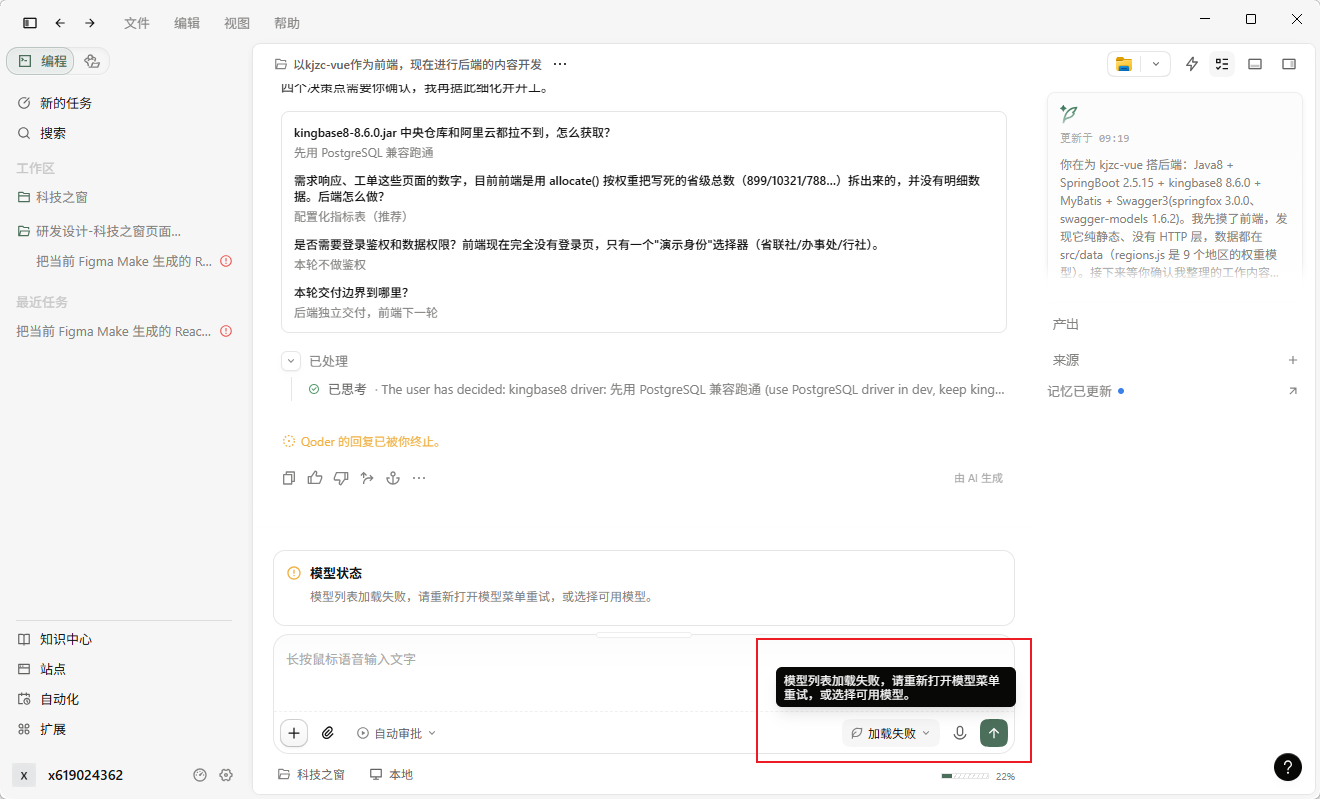1320x799 pixels.
Task: Collapse the 研发设计-科技之窗页面 workspace
Action: point(108,231)
